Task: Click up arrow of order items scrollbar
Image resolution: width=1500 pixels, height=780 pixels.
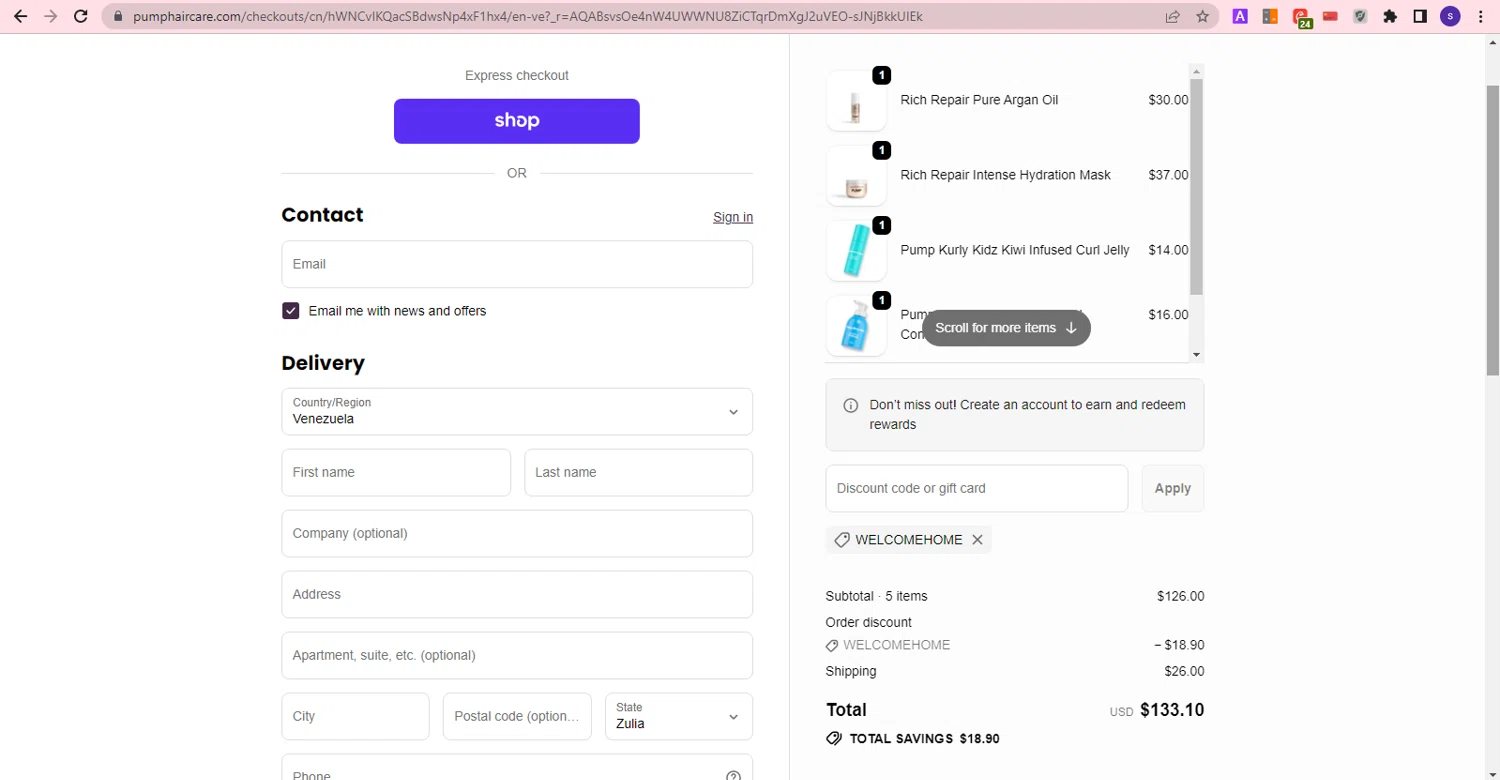Action: (1196, 71)
